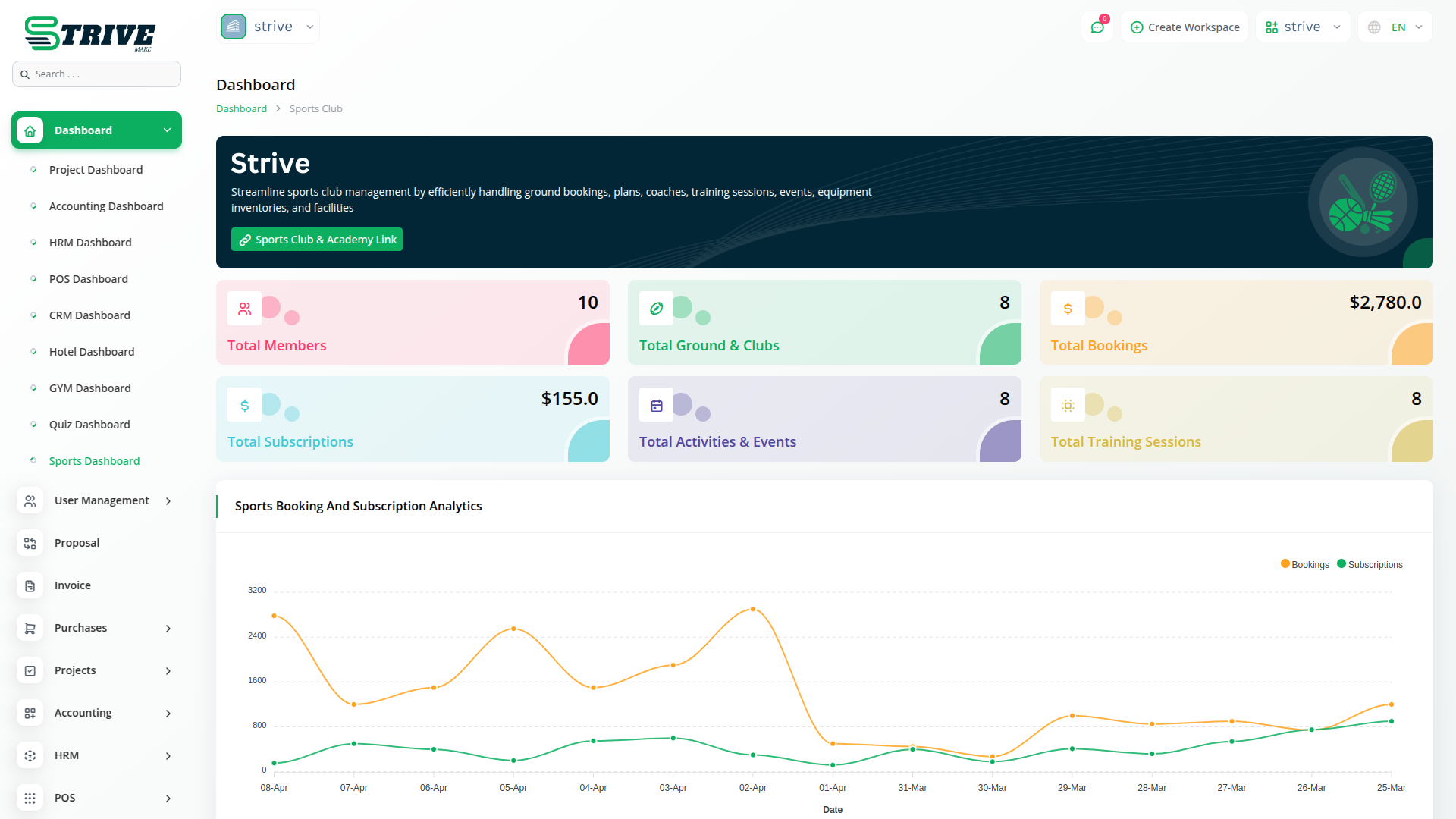Open the chat messages icon

point(1097,27)
